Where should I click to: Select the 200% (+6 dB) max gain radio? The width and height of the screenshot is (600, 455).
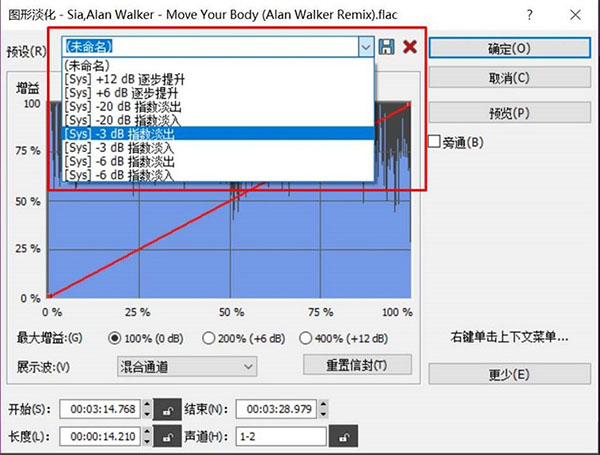click(210, 338)
